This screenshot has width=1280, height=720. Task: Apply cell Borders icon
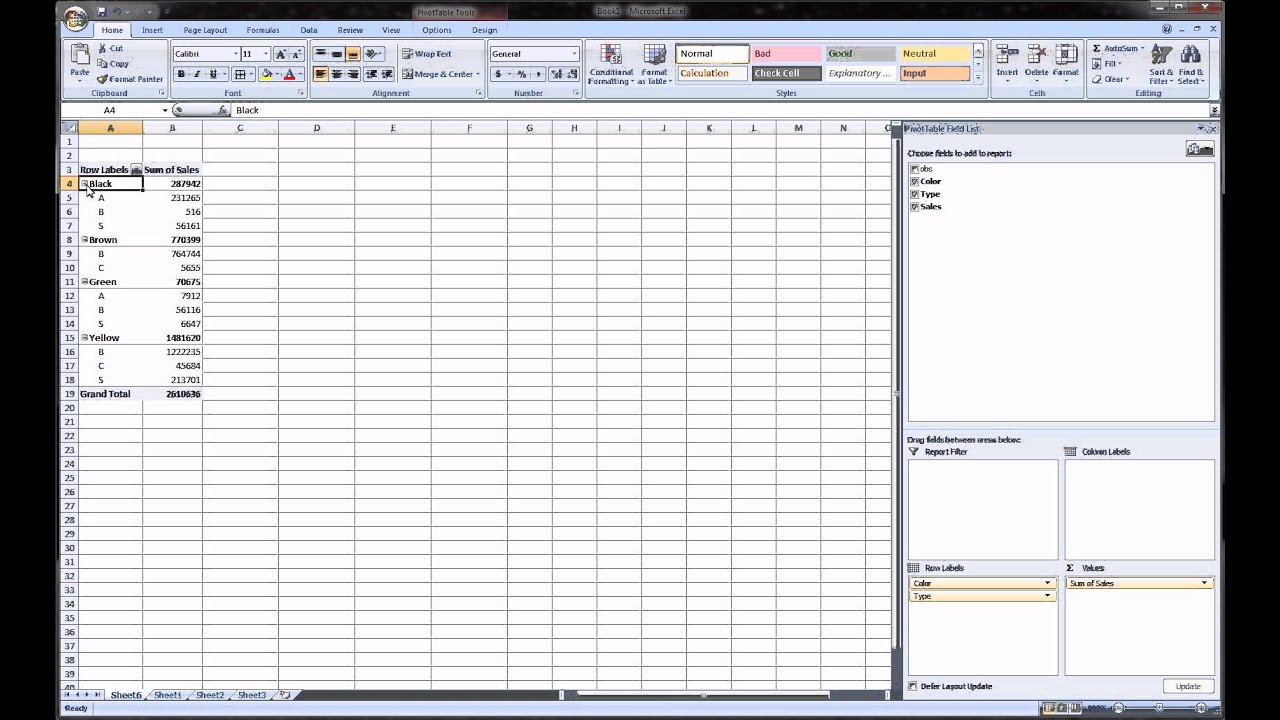pyautogui.click(x=239, y=74)
